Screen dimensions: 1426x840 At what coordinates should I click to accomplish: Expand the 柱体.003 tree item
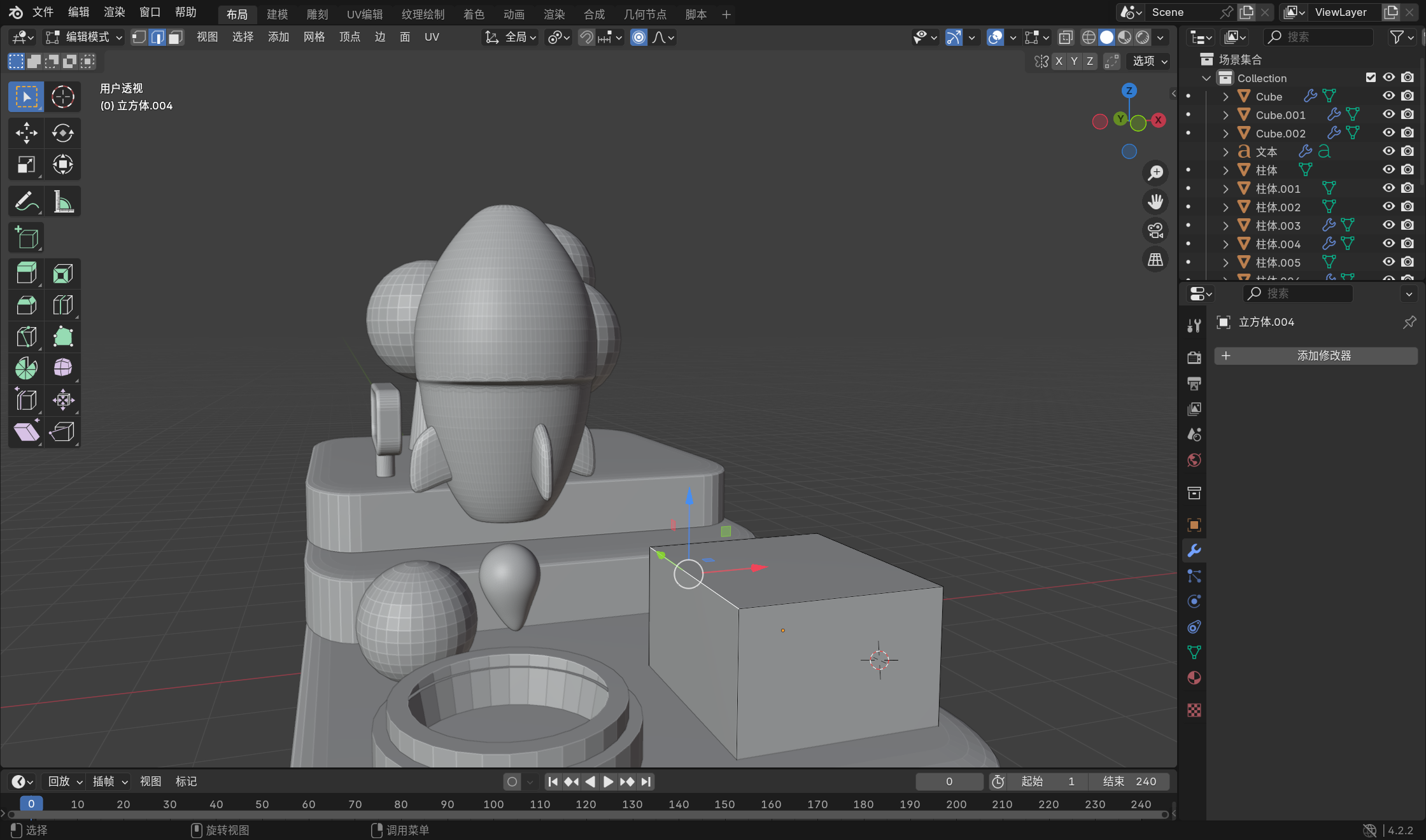[1225, 226]
